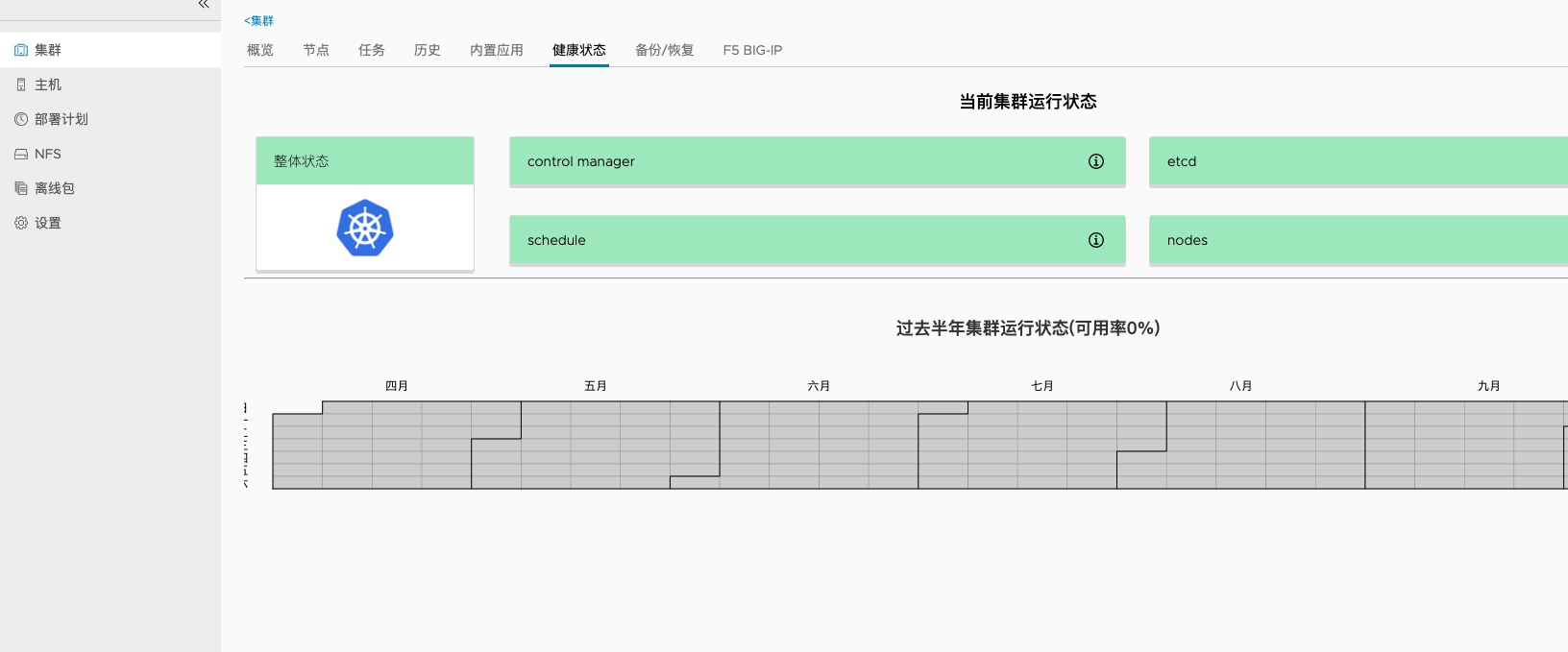
Task: Select the 健康状态 tab
Action: (x=579, y=50)
